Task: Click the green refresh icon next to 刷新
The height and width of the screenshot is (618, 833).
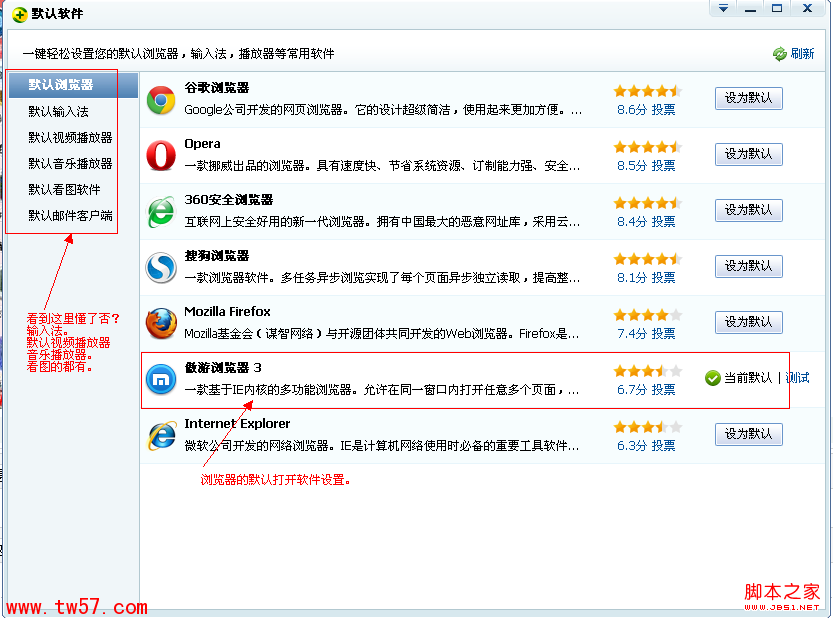Action: point(779,54)
